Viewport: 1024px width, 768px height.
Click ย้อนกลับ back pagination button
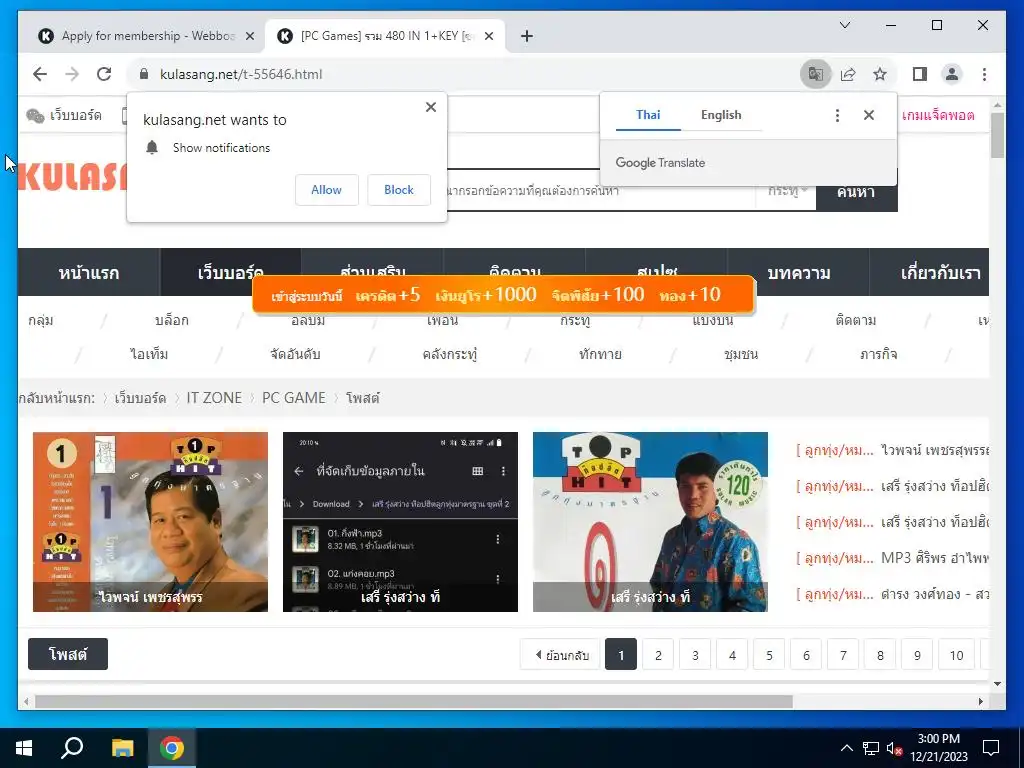pos(562,654)
